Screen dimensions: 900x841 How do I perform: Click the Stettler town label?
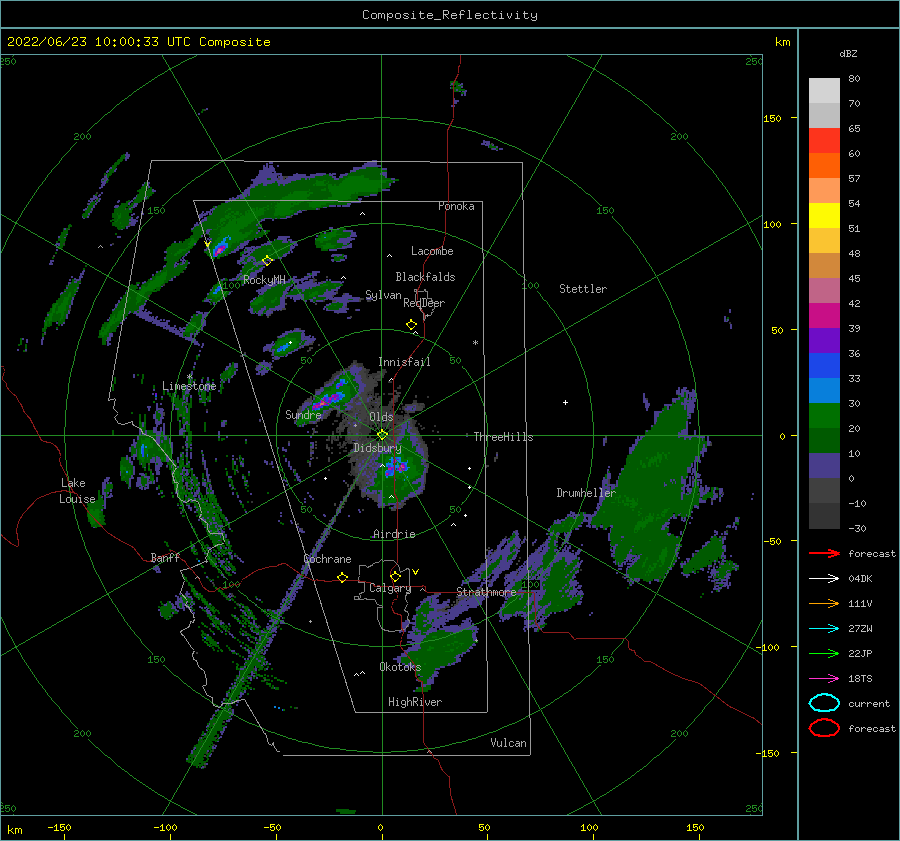[583, 289]
